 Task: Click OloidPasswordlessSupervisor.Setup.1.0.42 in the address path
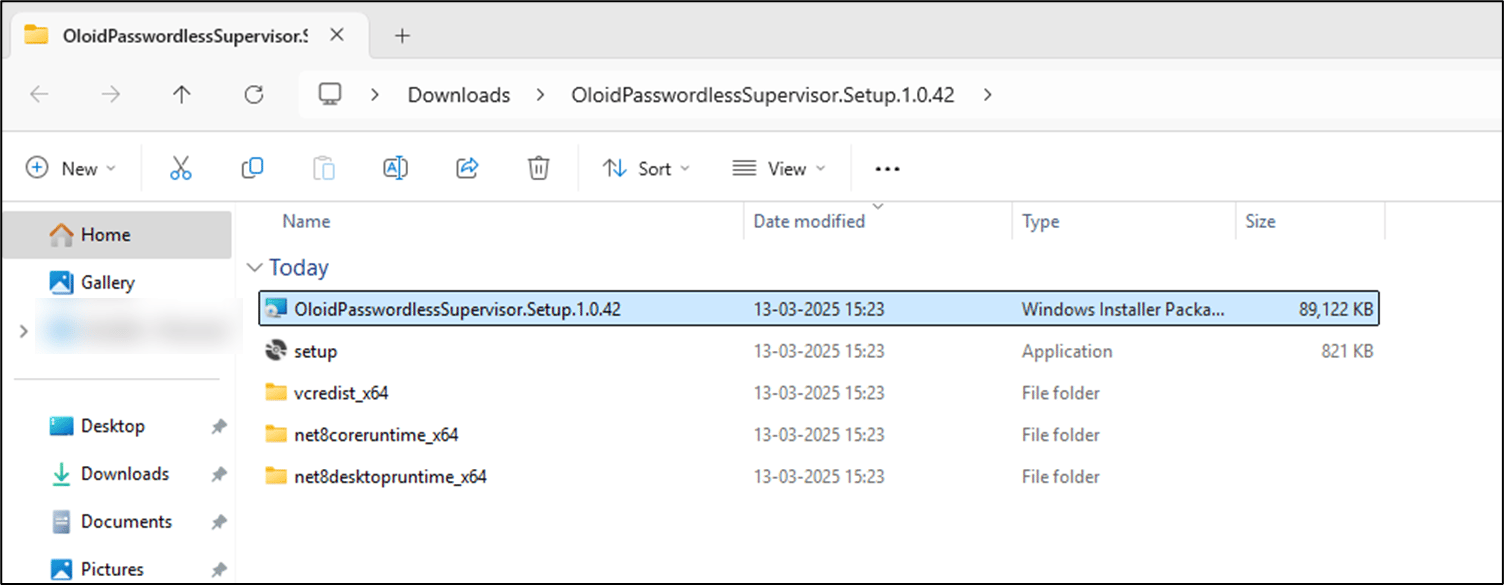(763, 95)
